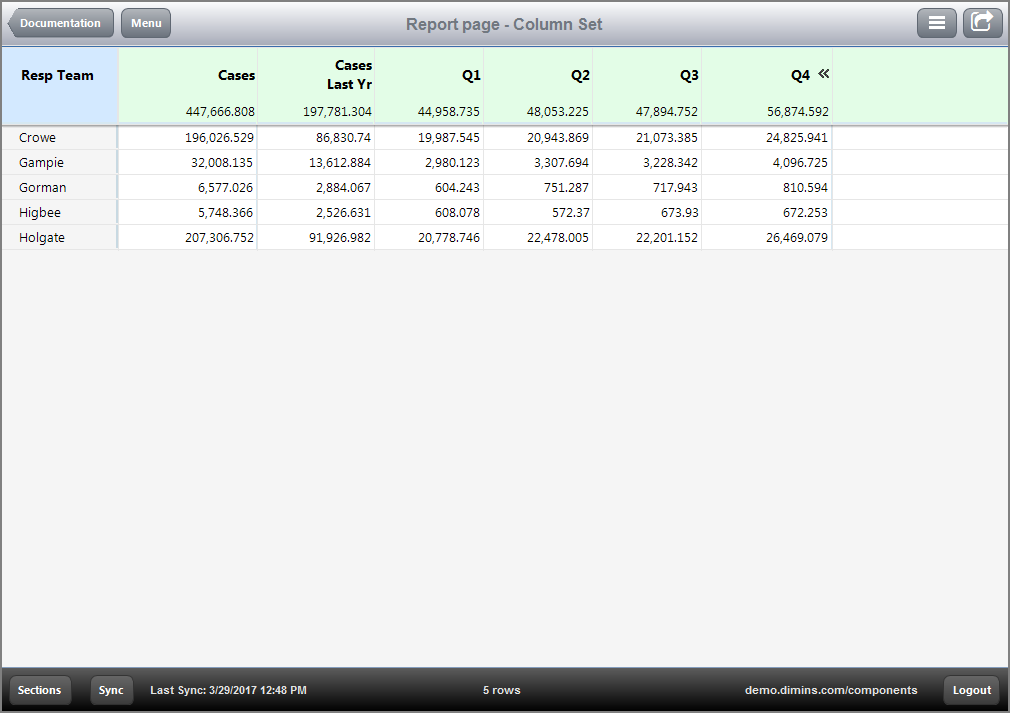This screenshot has height=713, width=1010.
Task: Click the 5 rows status indicator
Action: [x=501, y=690]
